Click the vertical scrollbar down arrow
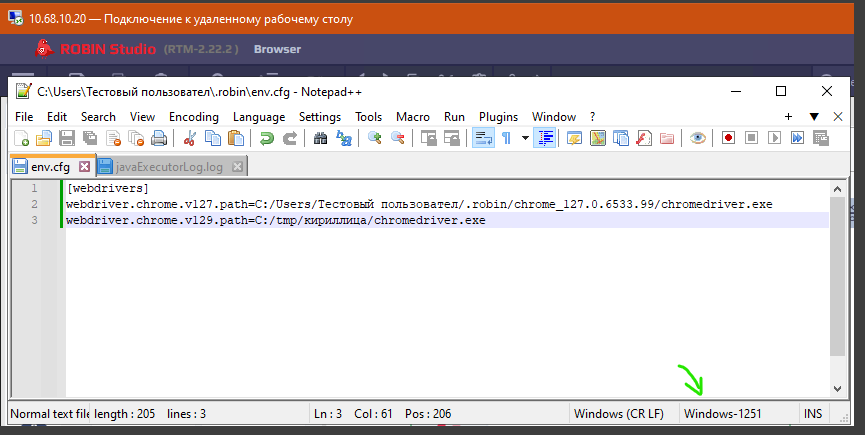This screenshot has width=865, height=435. coord(838,388)
